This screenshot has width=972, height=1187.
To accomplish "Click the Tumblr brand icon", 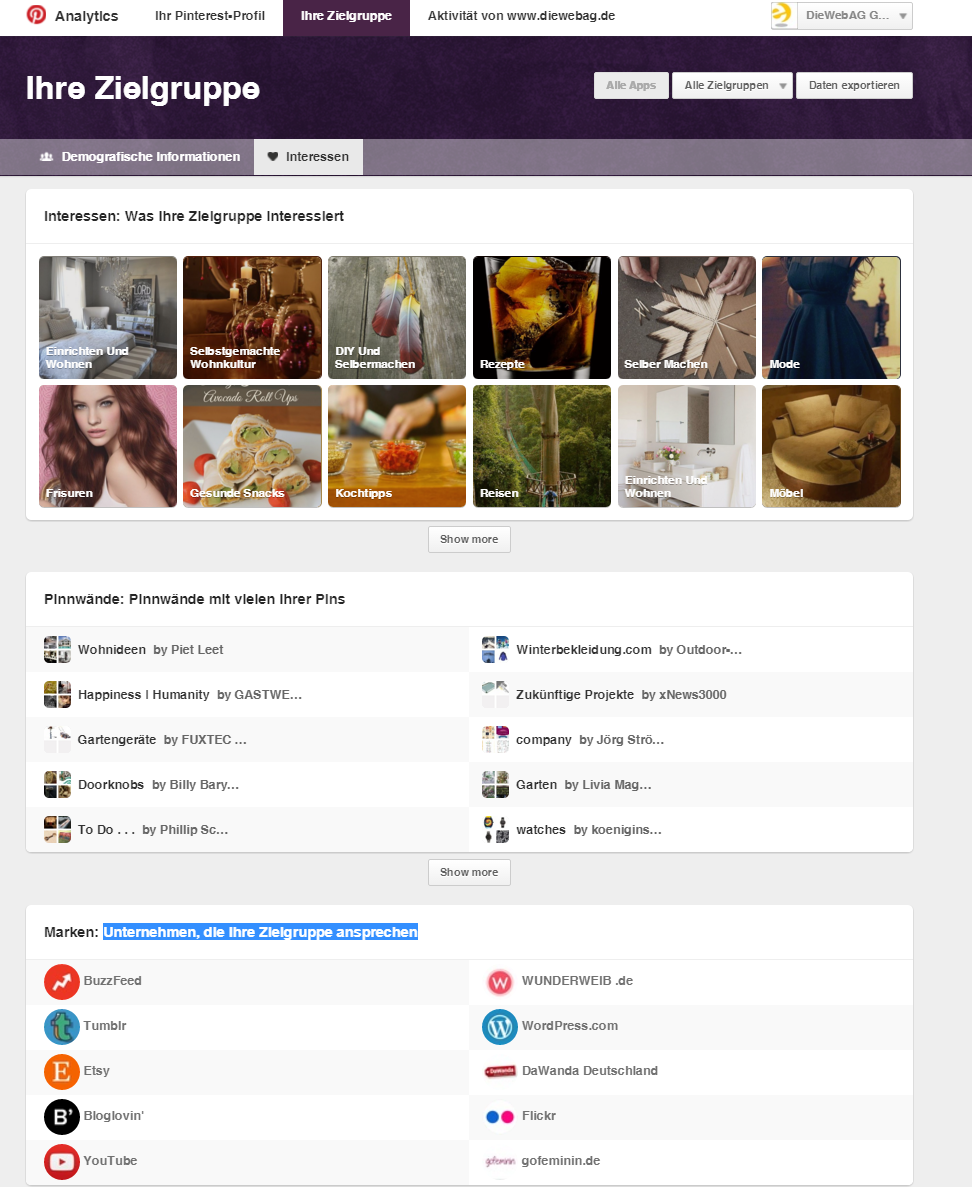I will click(61, 1027).
